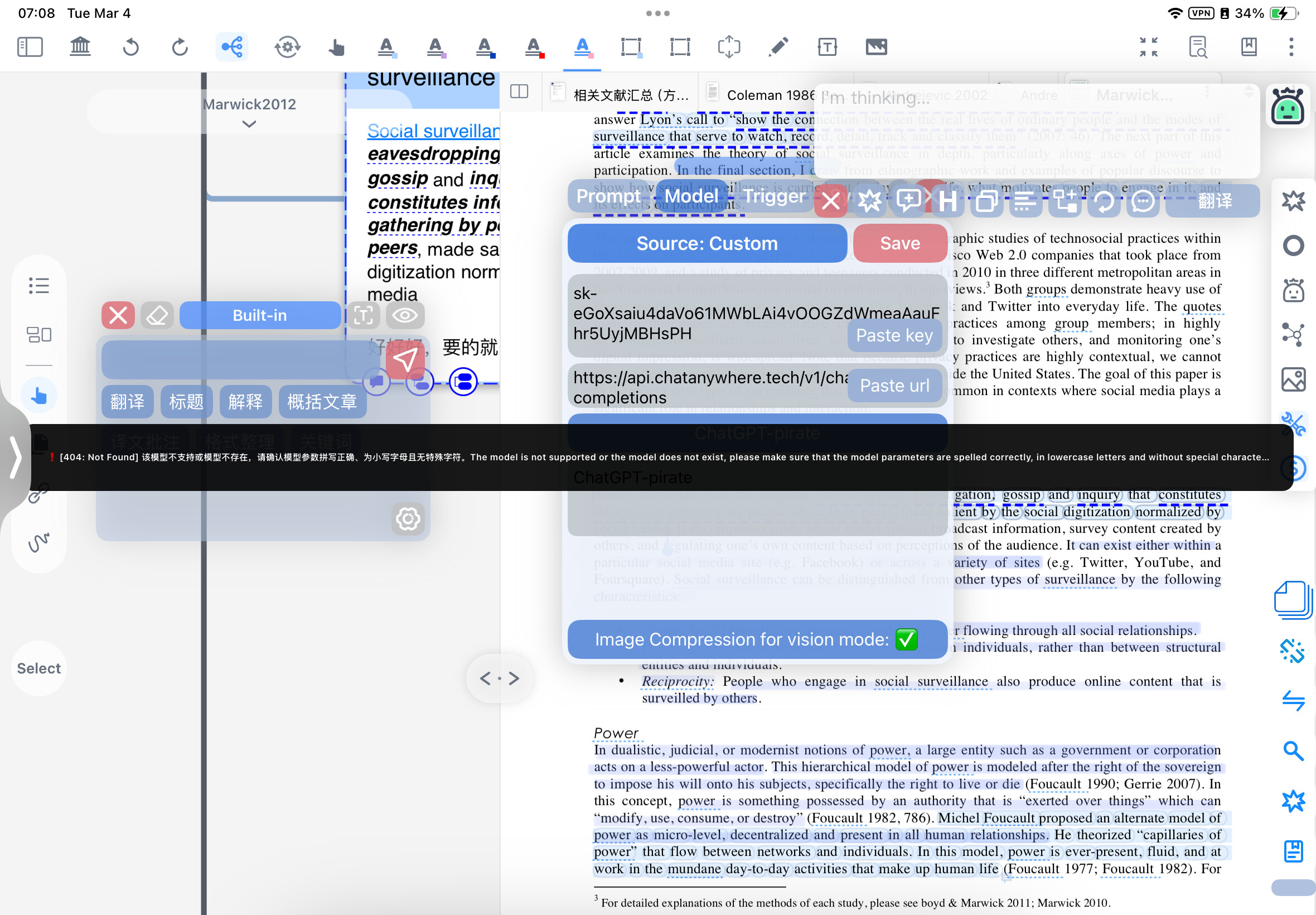This screenshot has height=915, width=1316.
Task: Open the Prompt tab
Action: point(608,196)
